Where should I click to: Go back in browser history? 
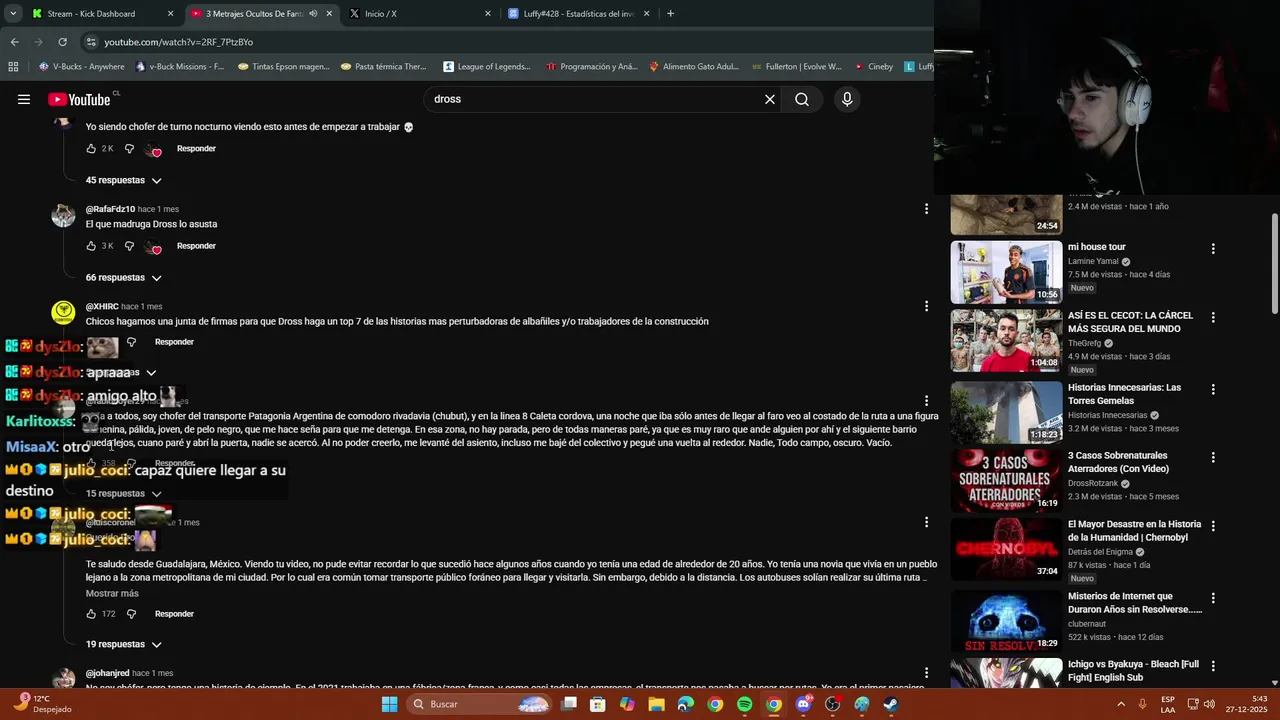coord(14,42)
